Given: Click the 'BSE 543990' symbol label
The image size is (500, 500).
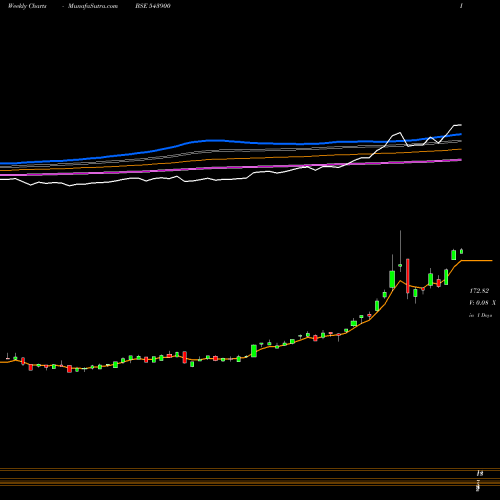Looking at the screenshot, I should point(153,6).
